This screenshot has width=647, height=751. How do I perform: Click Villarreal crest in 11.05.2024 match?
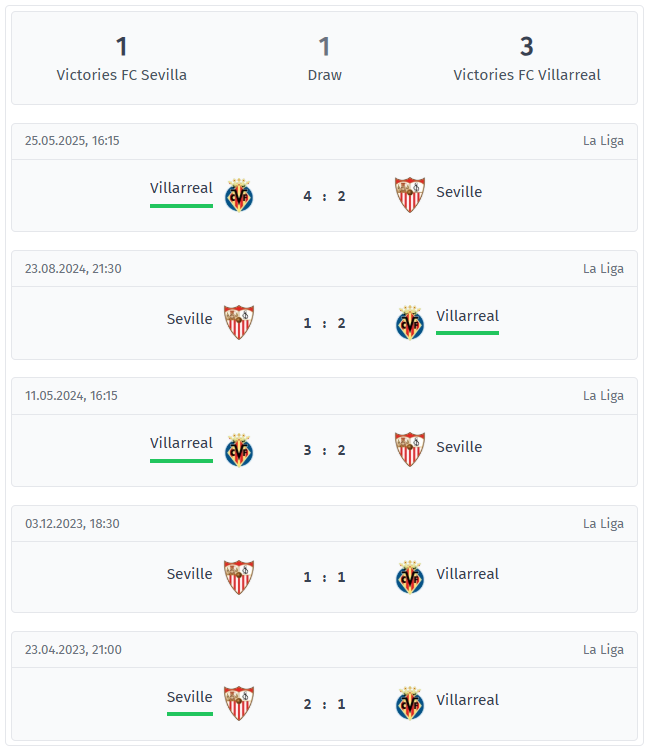239,450
